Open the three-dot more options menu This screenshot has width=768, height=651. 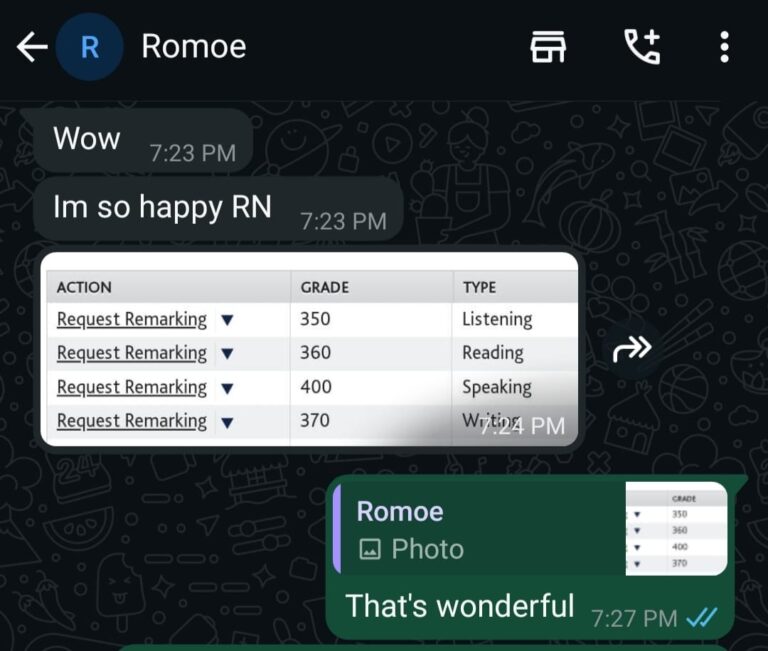[724, 47]
